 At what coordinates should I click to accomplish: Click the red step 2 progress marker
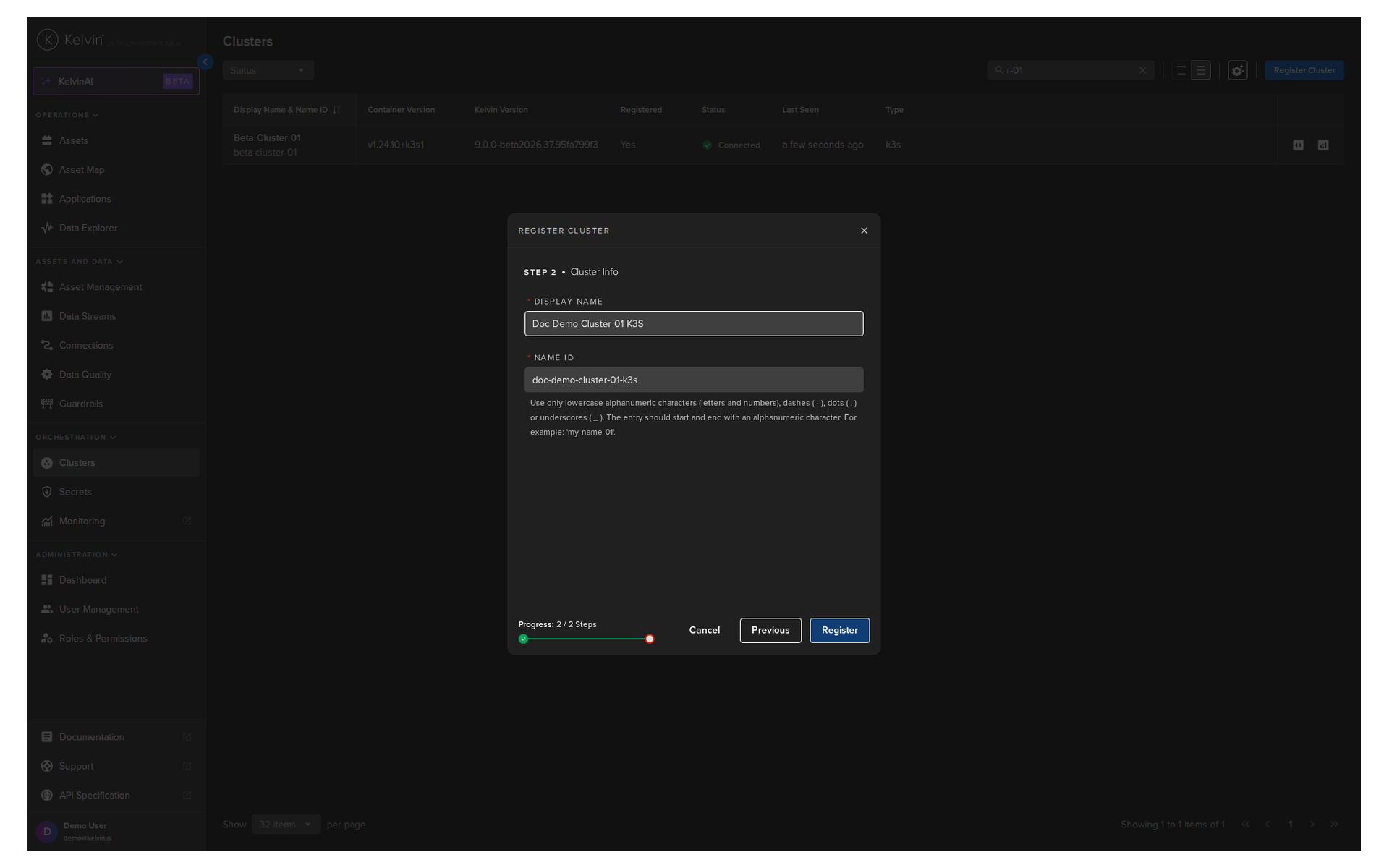(x=650, y=639)
